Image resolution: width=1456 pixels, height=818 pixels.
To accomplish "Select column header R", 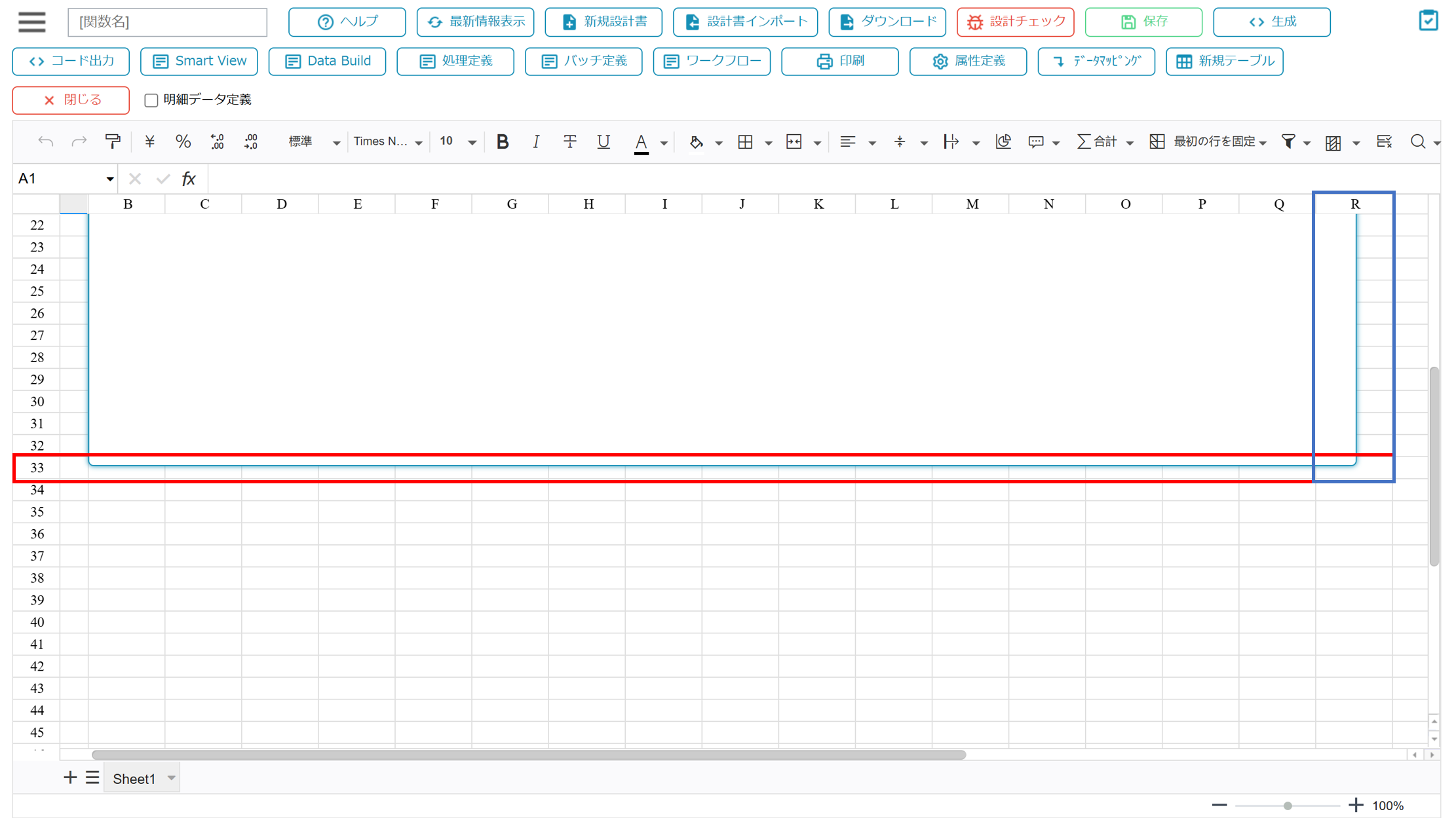I will (x=1354, y=204).
